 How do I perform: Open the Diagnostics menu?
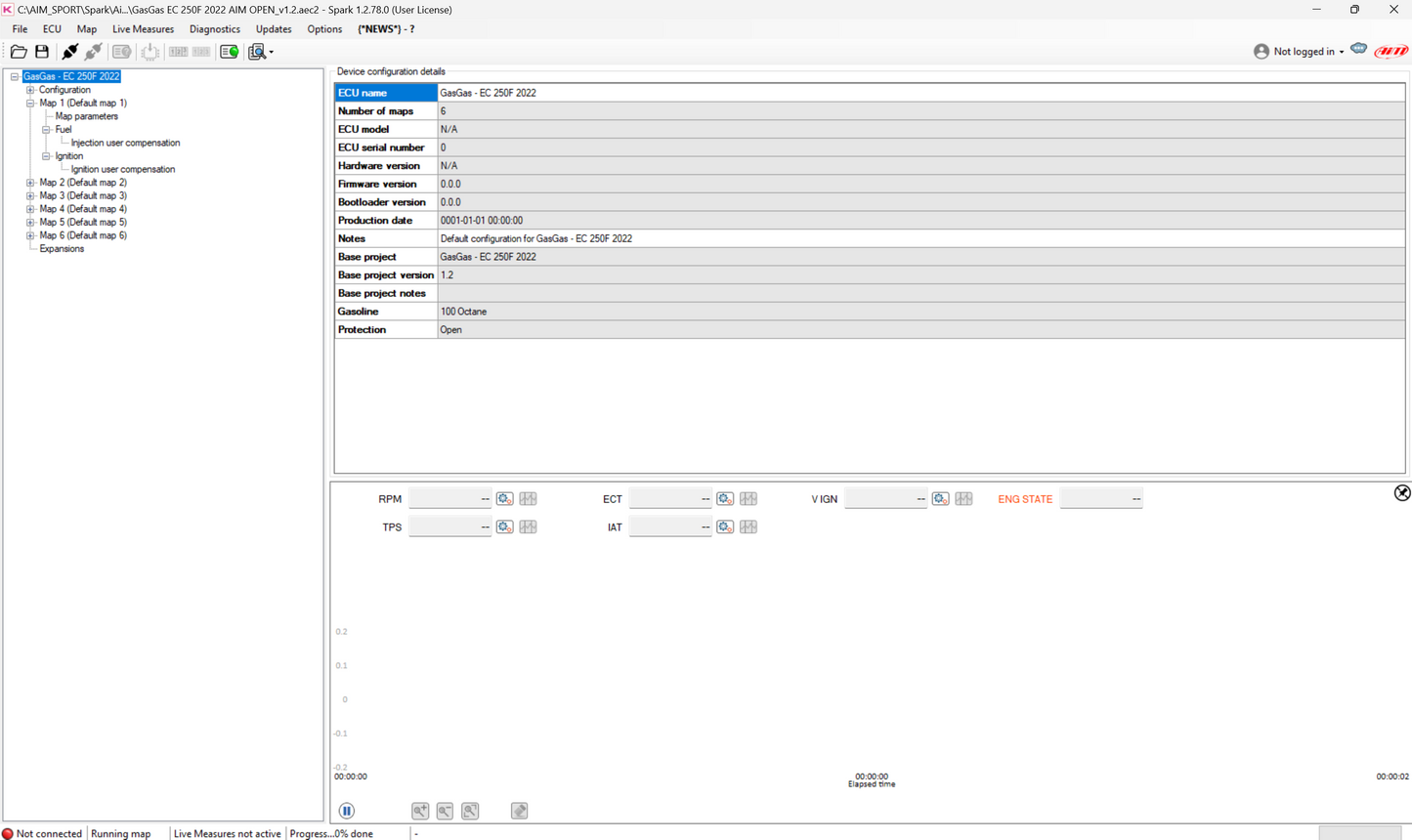click(214, 29)
